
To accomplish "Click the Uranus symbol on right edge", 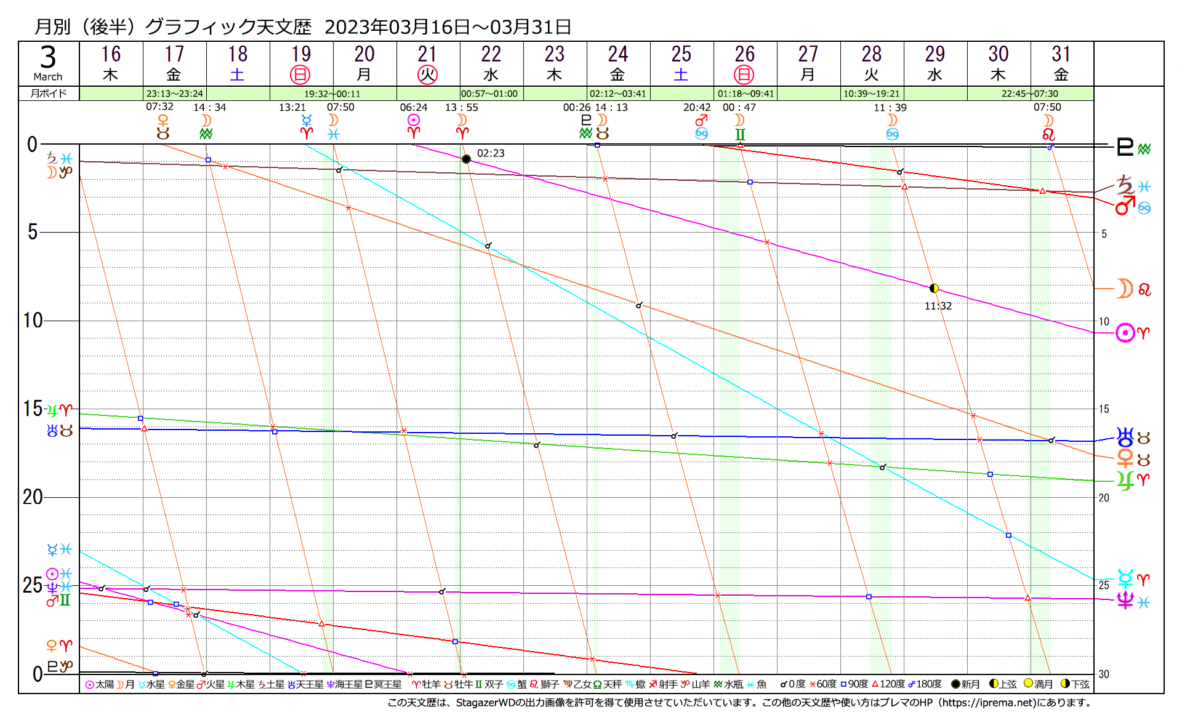I will pyautogui.click(x=1125, y=437).
